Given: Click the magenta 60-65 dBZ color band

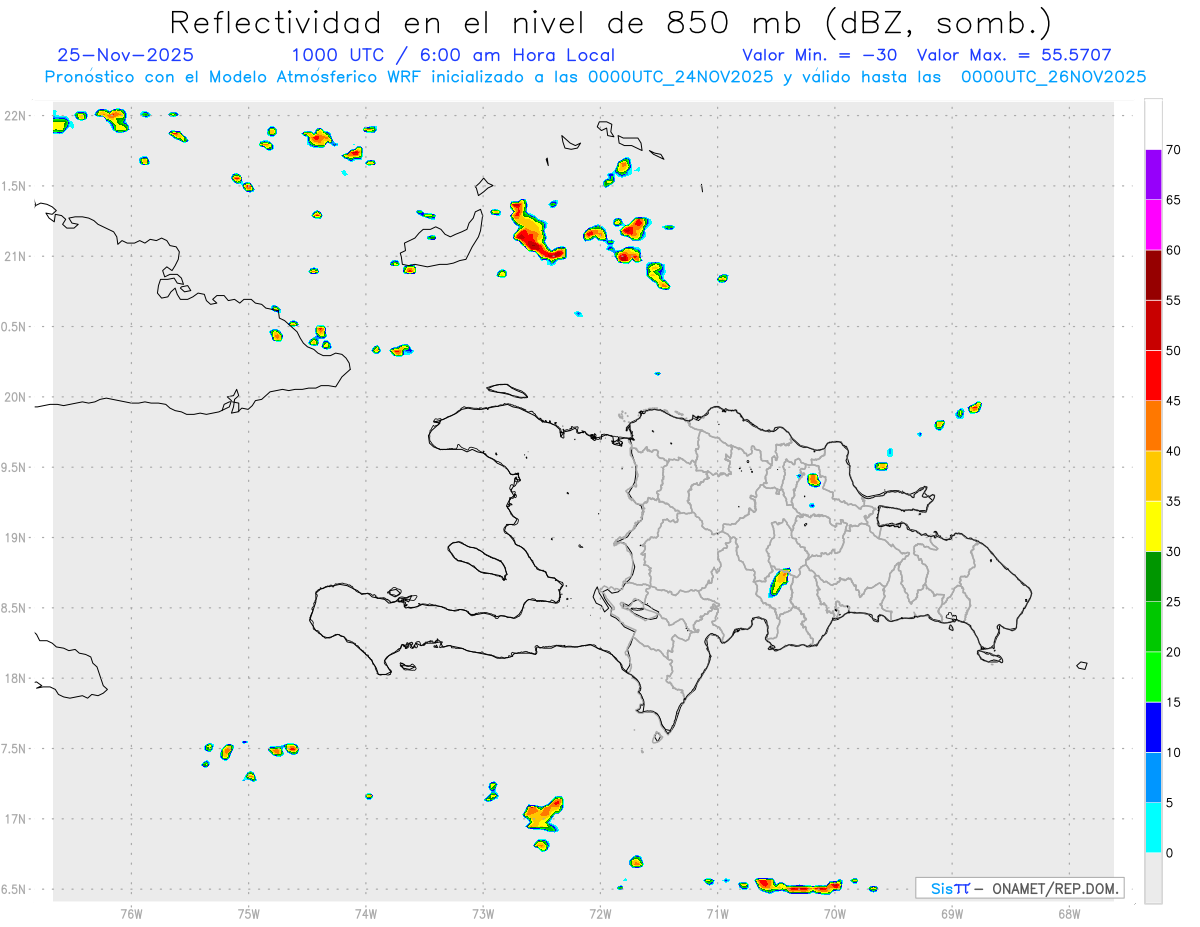Looking at the screenshot, I should (1153, 225).
